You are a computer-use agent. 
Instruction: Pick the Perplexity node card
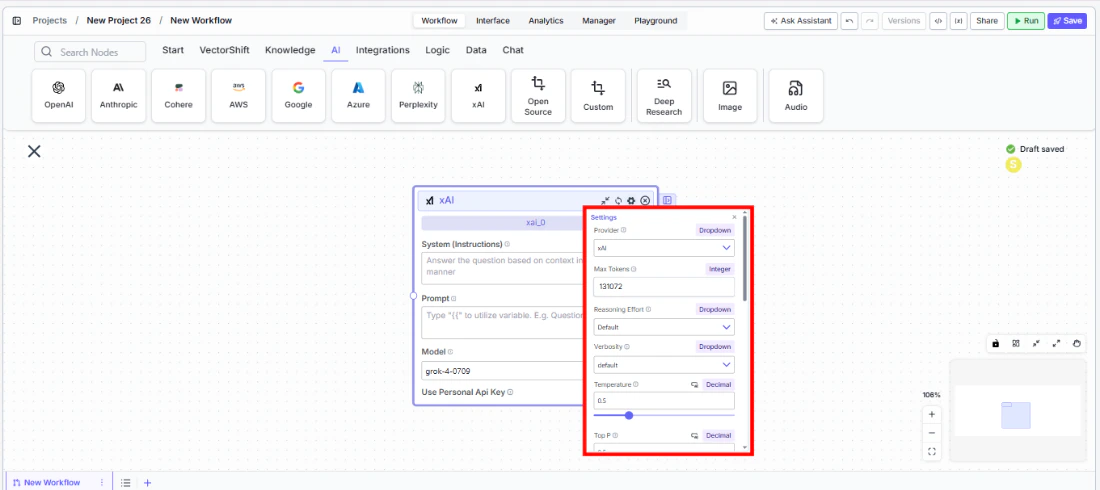pos(418,95)
